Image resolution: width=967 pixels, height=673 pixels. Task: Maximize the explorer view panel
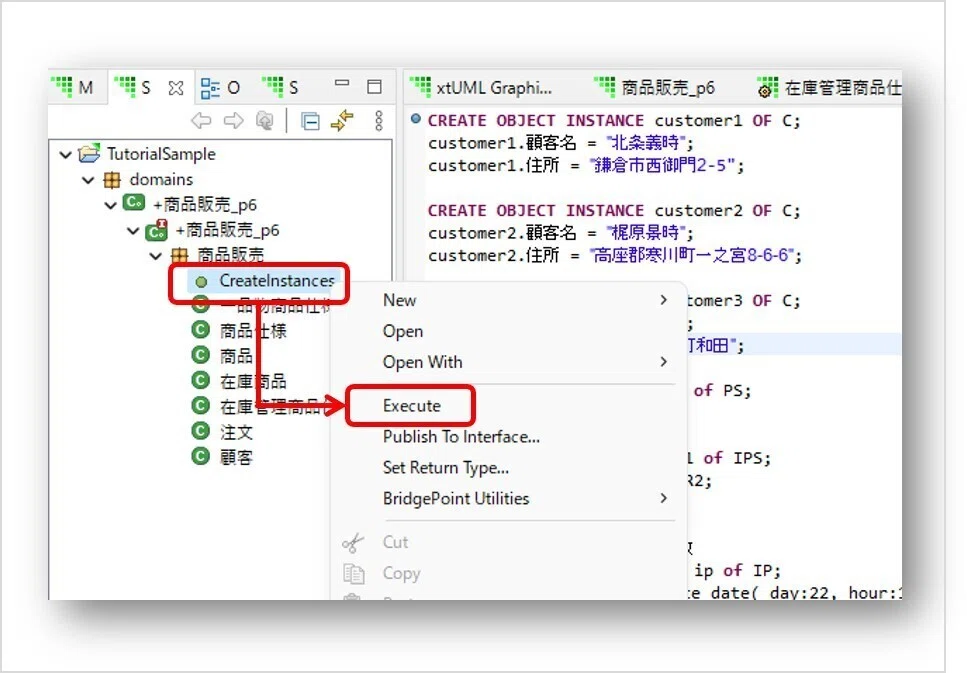(x=374, y=87)
